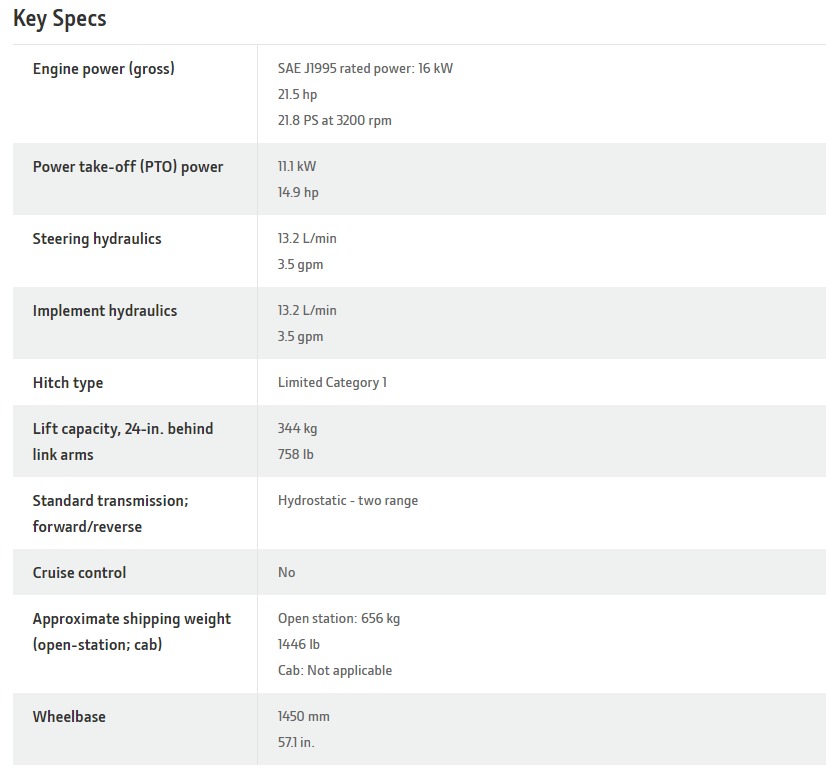Click the Key Specs heading
826x781 pixels.
pyautogui.click(x=59, y=18)
